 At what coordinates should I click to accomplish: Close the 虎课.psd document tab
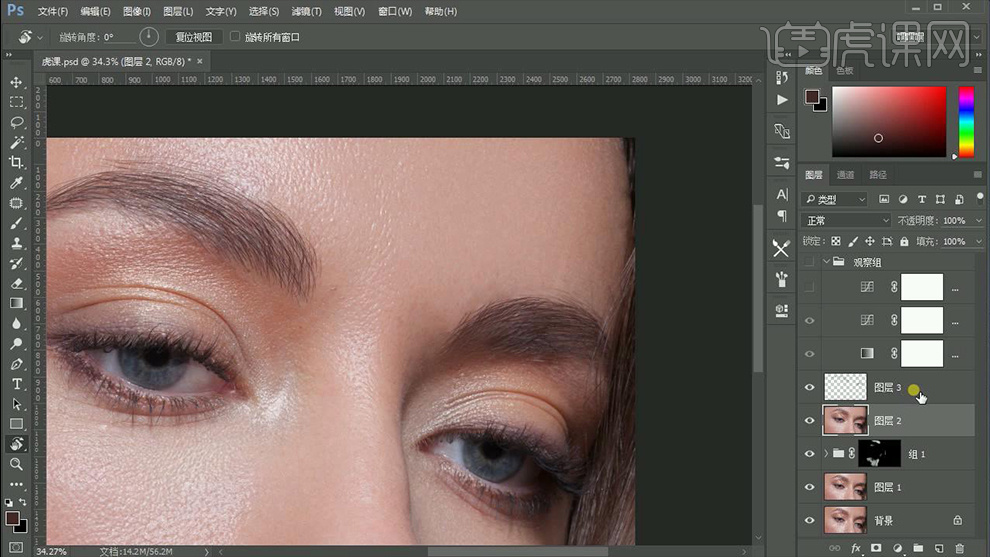(199, 61)
